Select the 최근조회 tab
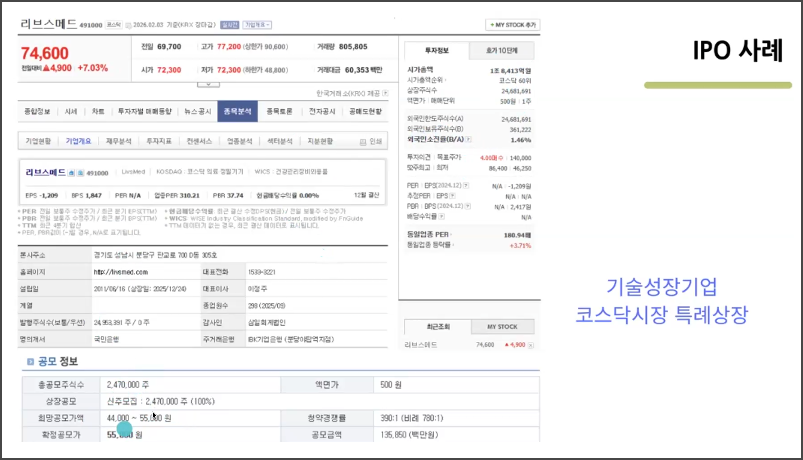 (x=438, y=327)
